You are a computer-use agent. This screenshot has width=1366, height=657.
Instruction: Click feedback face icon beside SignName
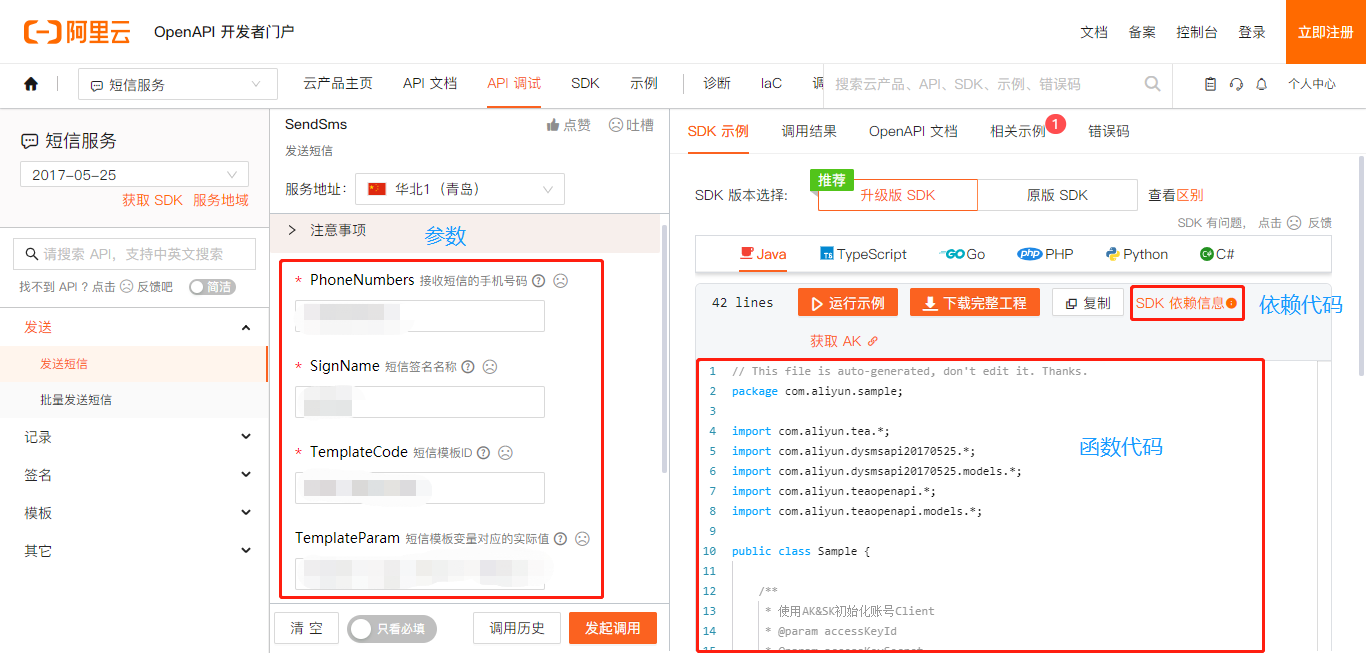coord(490,367)
